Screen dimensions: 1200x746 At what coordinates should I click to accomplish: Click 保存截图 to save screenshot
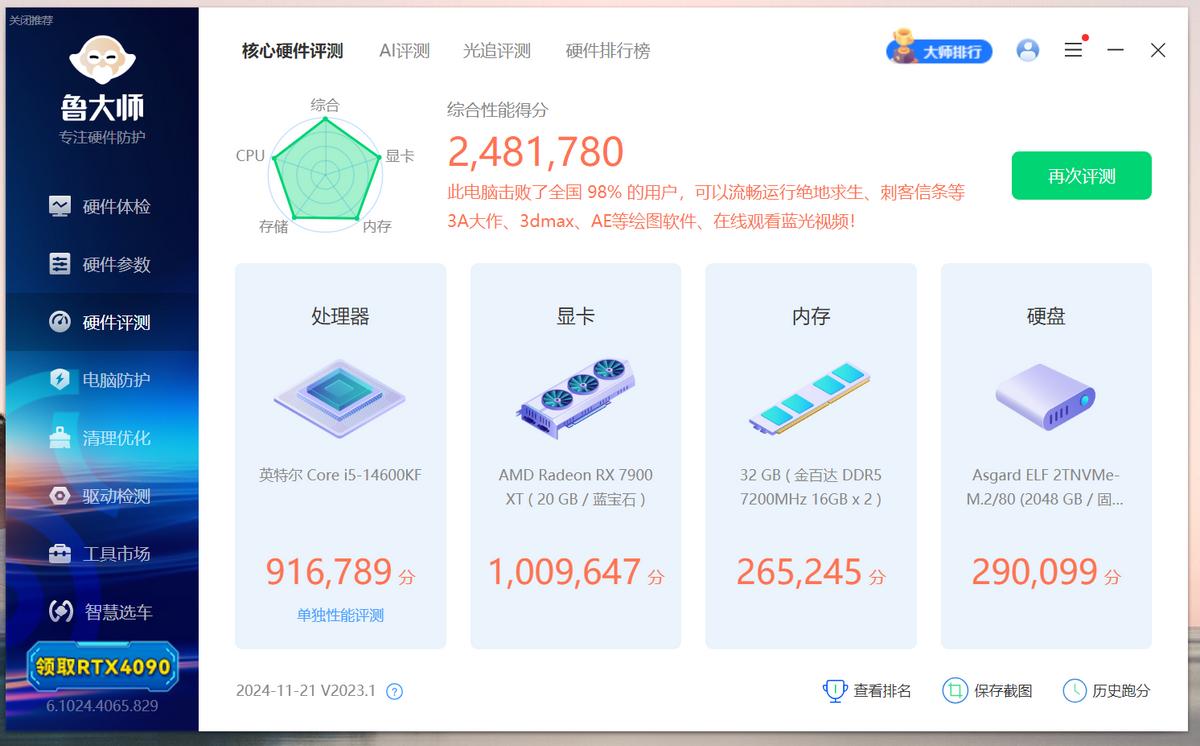pos(988,691)
